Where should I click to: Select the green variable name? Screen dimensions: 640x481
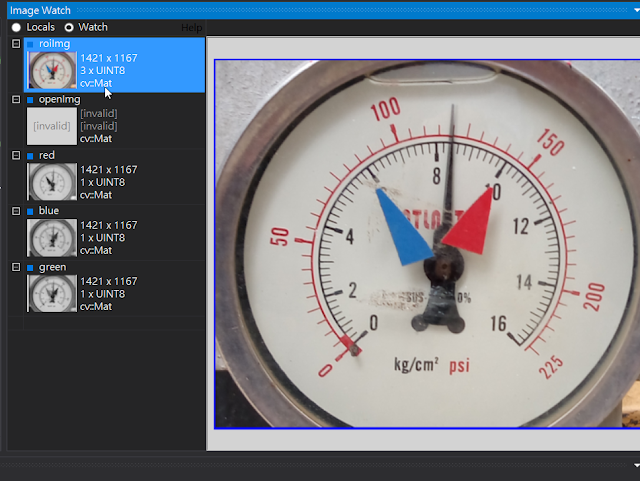52,267
